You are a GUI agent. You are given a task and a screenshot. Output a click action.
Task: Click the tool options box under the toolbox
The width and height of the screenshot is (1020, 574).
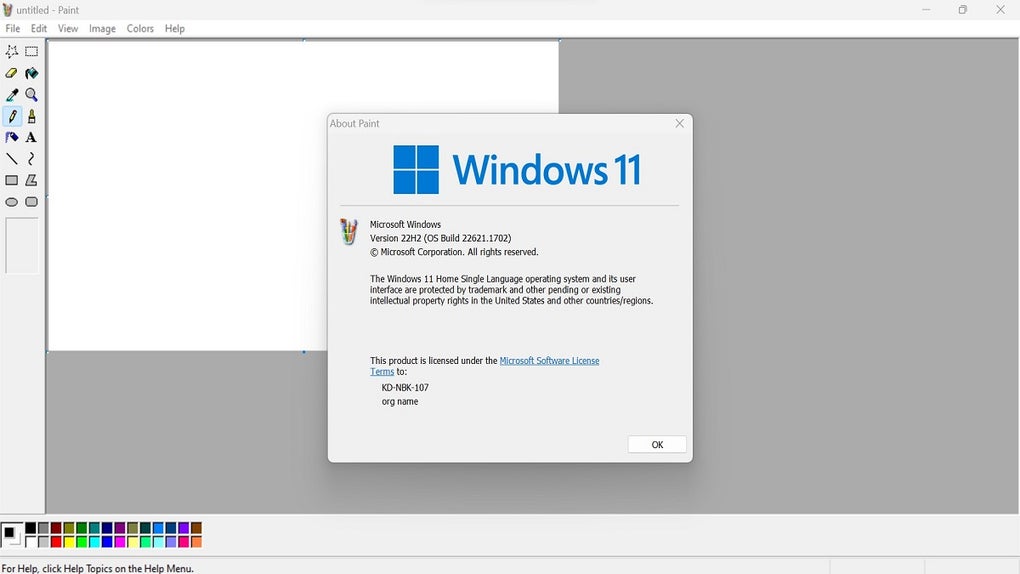21,245
